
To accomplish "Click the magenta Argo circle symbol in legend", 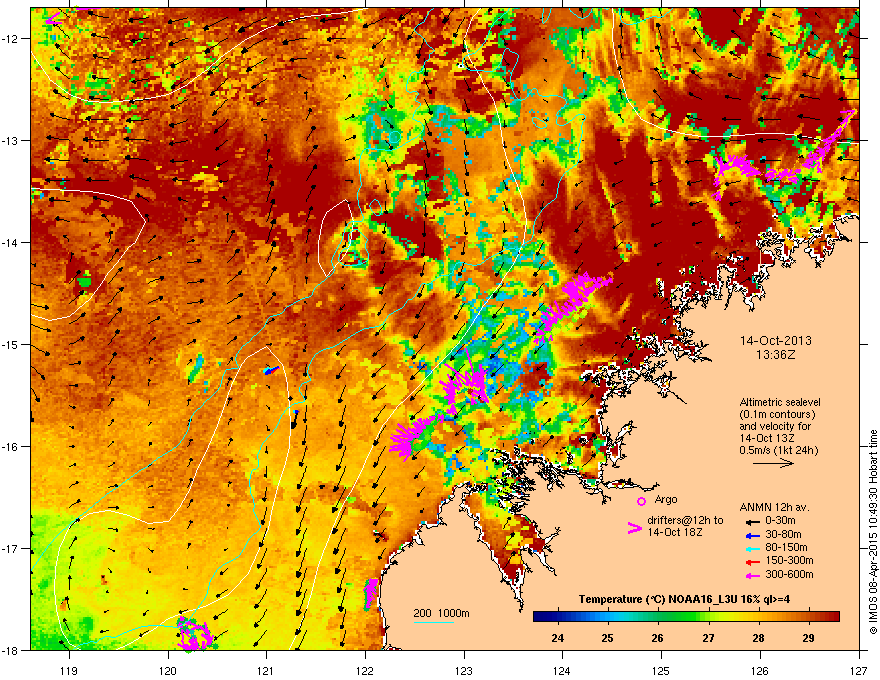I will (x=641, y=501).
